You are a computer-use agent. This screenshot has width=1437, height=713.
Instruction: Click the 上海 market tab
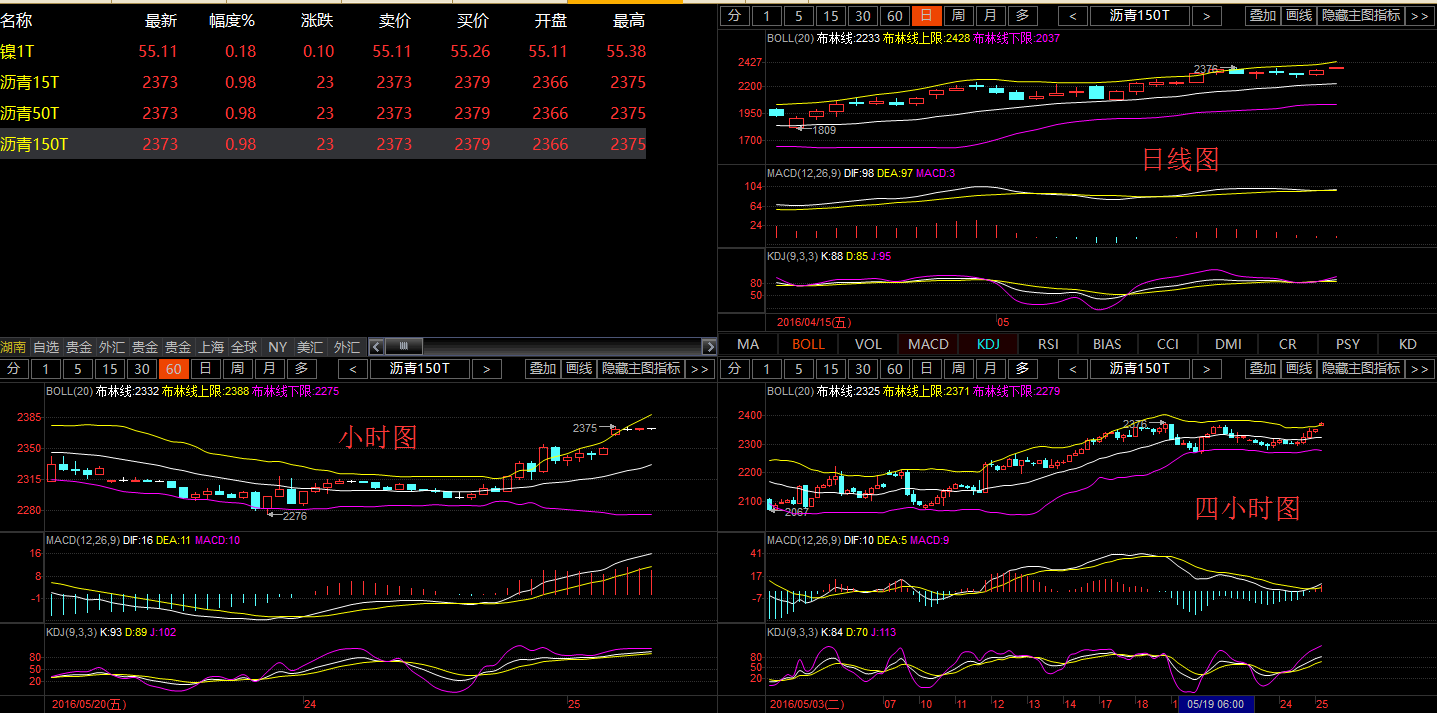tap(211, 347)
